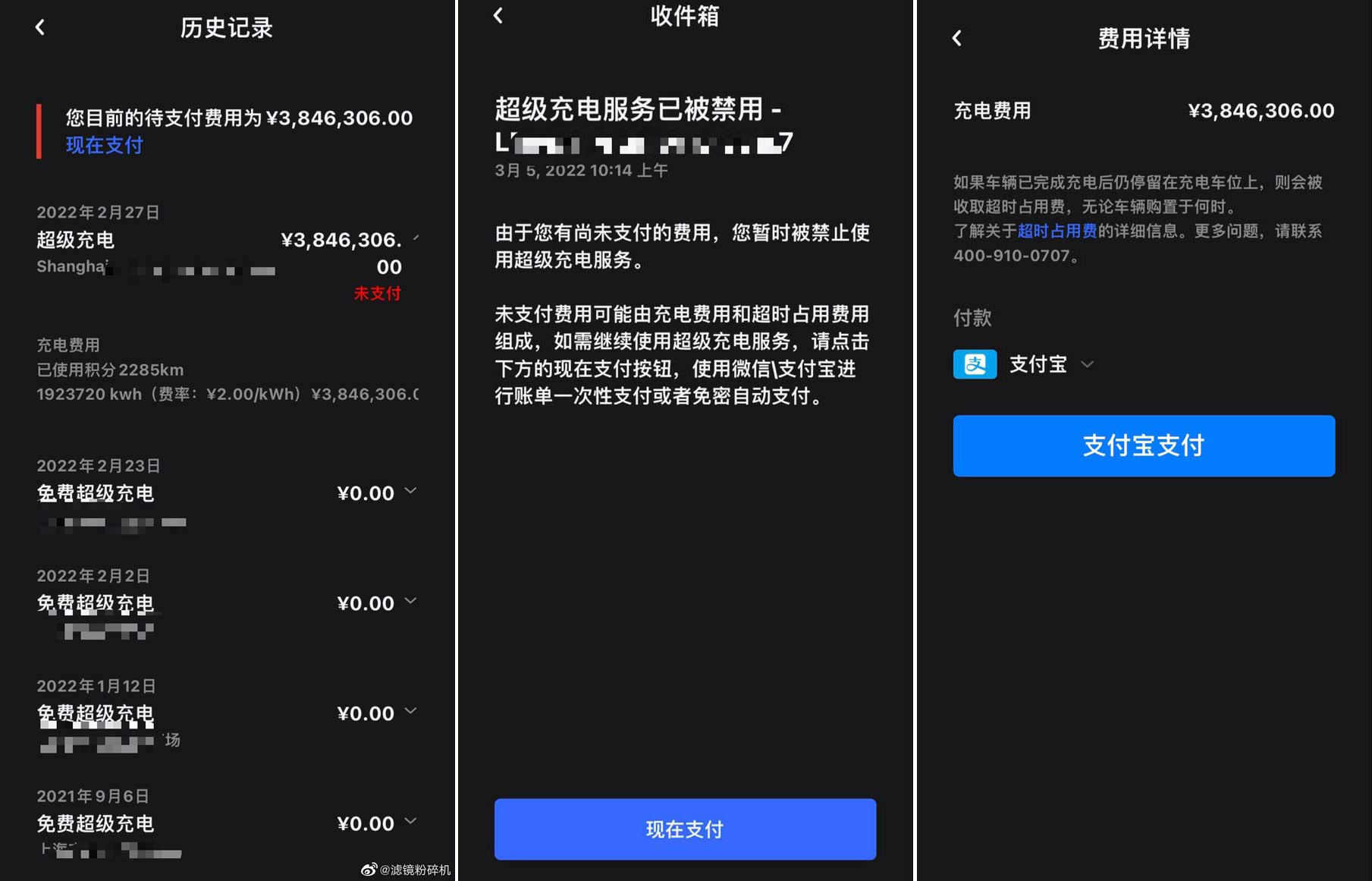The image size is (1372, 881).
Task: Select the 未支付 status label
Action: (x=378, y=294)
